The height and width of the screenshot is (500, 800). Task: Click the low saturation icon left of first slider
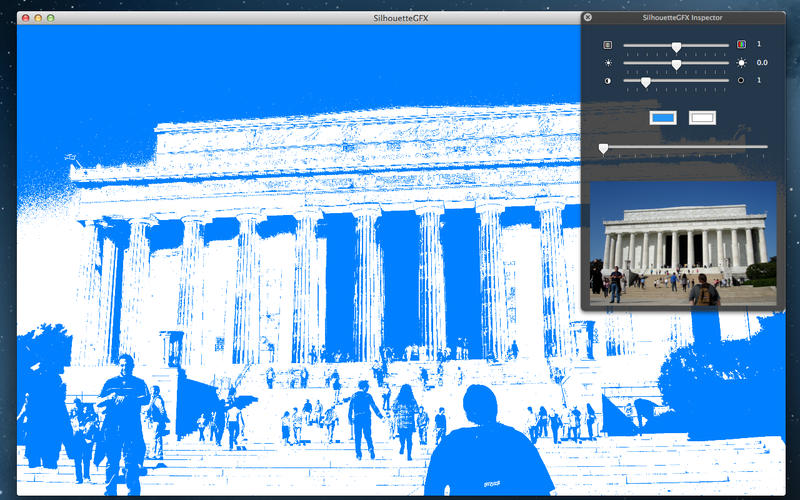click(607, 45)
